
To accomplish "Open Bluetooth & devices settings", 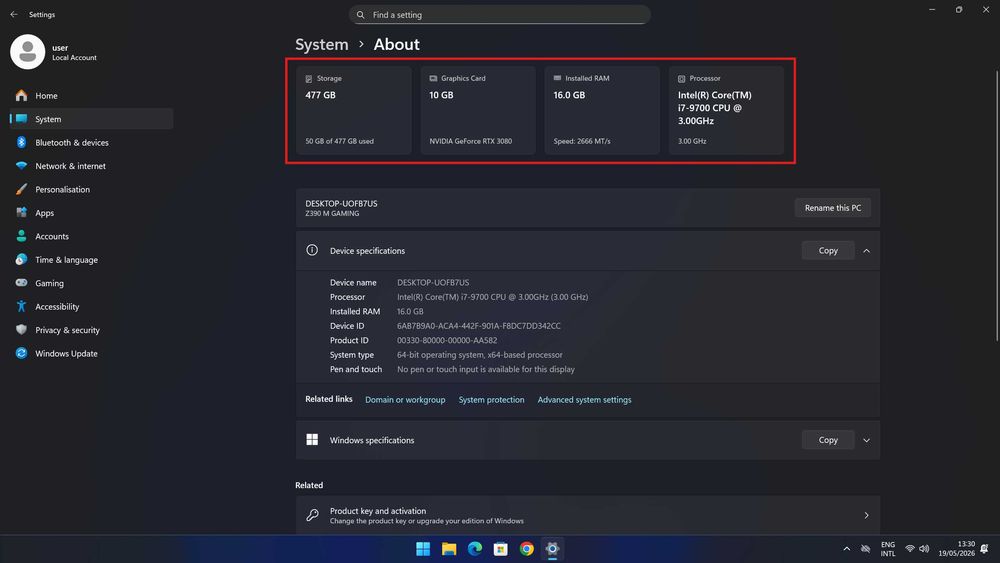I will pyautogui.click(x=91, y=142).
